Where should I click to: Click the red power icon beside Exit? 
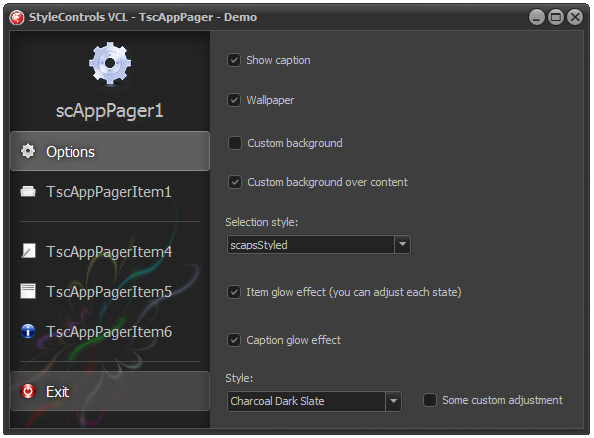point(28,391)
